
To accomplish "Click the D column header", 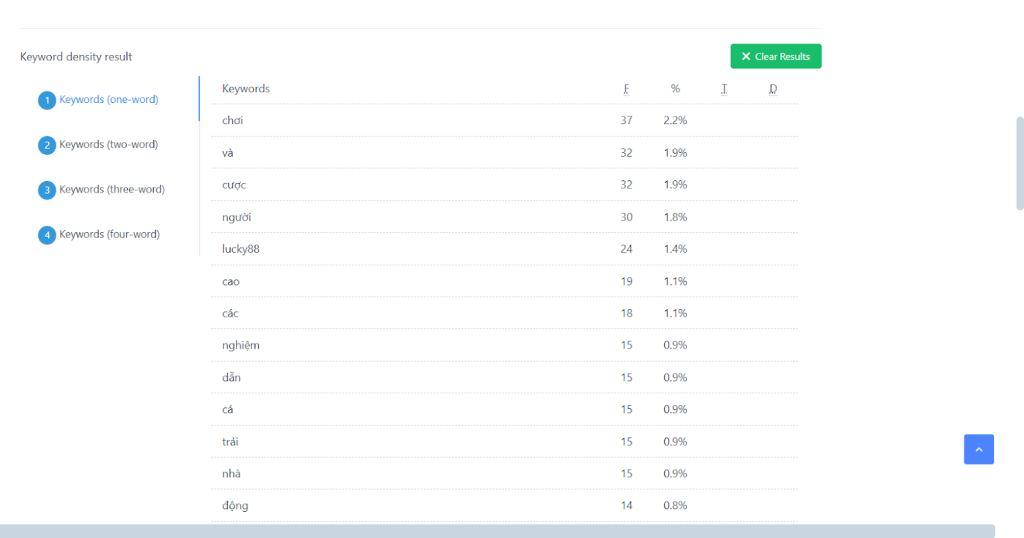I will pyautogui.click(x=773, y=89).
